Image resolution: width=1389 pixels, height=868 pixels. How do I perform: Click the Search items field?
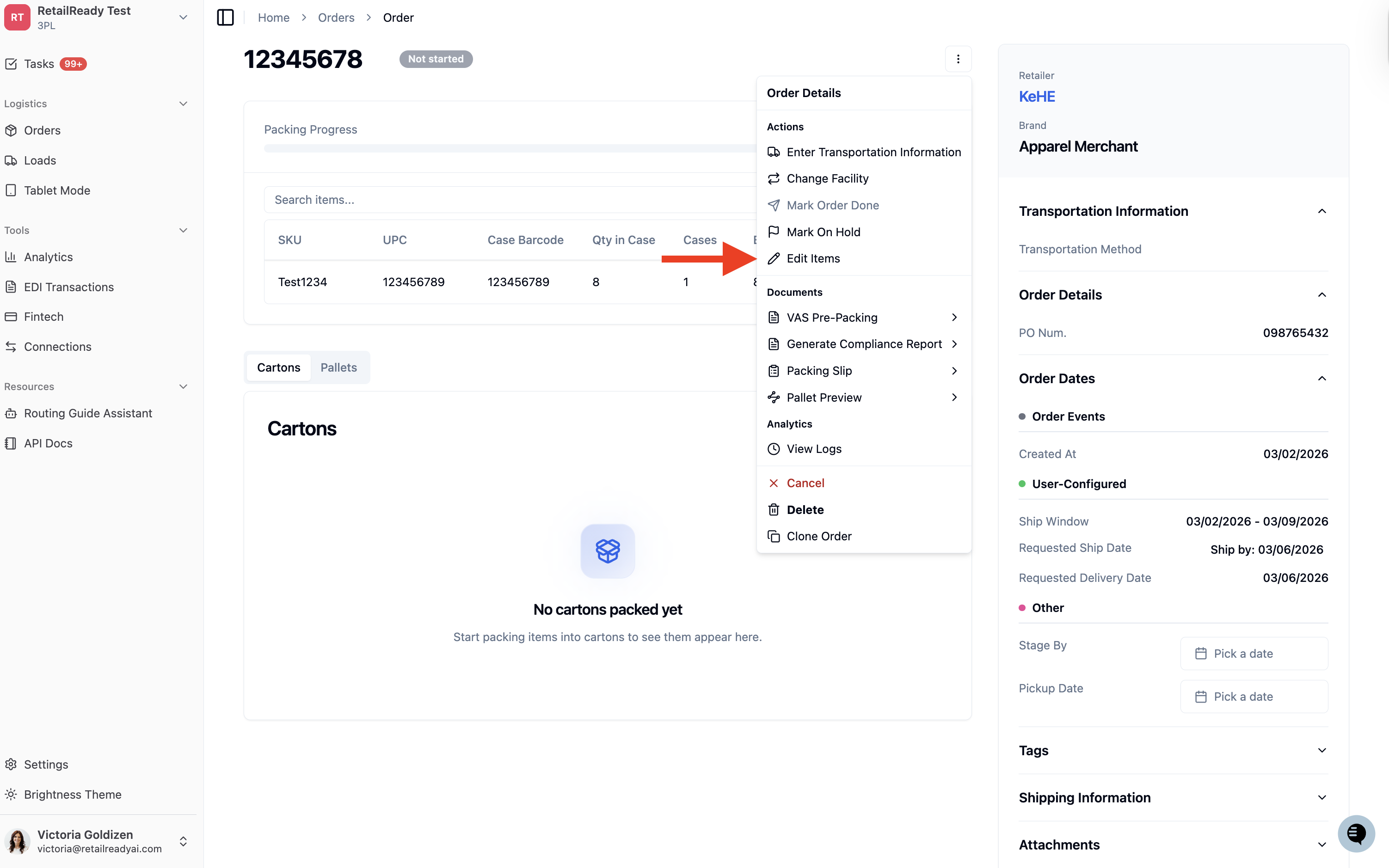point(510,200)
